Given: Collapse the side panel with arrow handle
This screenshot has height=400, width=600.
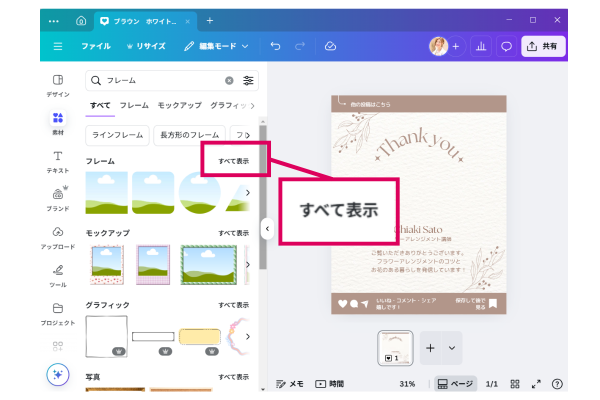Looking at the screenshot, I should click(267, 228).
